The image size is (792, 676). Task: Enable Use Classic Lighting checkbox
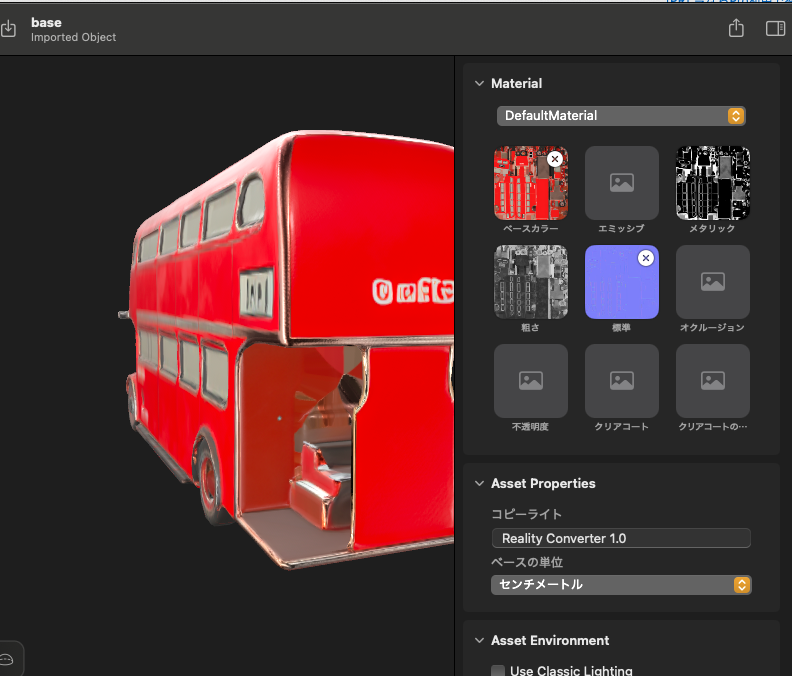tap(498, 670)
